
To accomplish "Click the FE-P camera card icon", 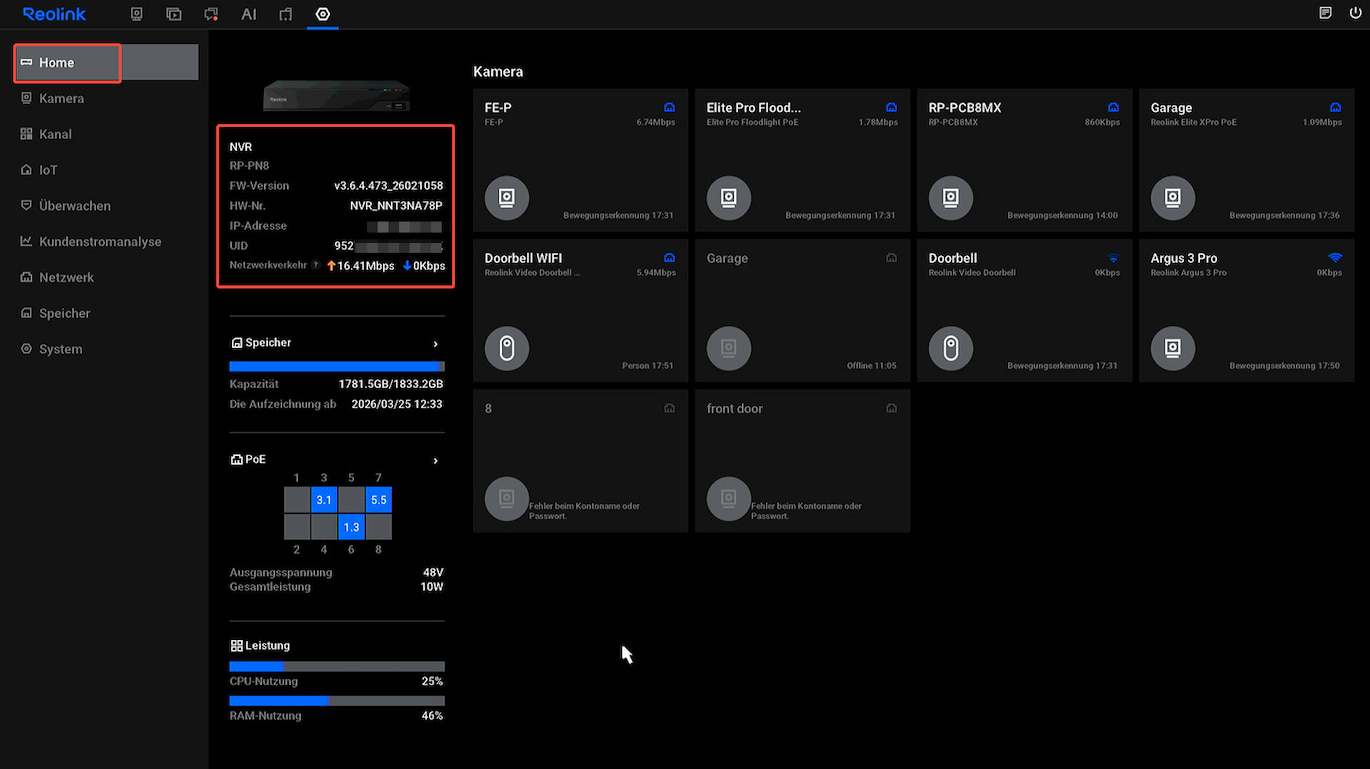I will (x=507, y=198).
